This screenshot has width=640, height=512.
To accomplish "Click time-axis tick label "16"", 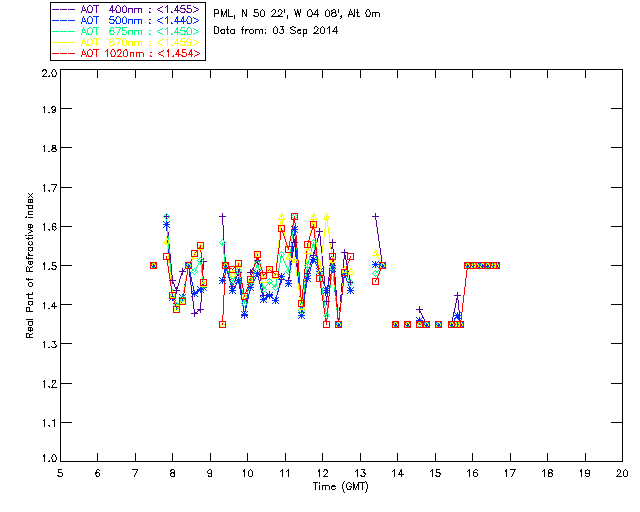I will coord(473,473).
